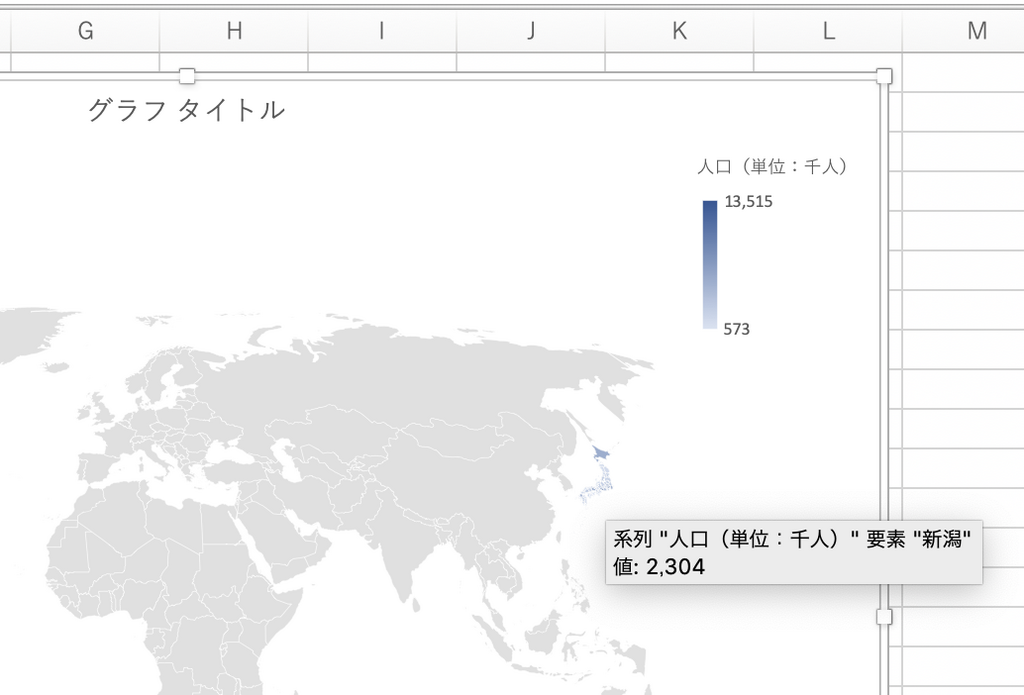Click the column I header
Screen dimensions: 1024x695
381,31
